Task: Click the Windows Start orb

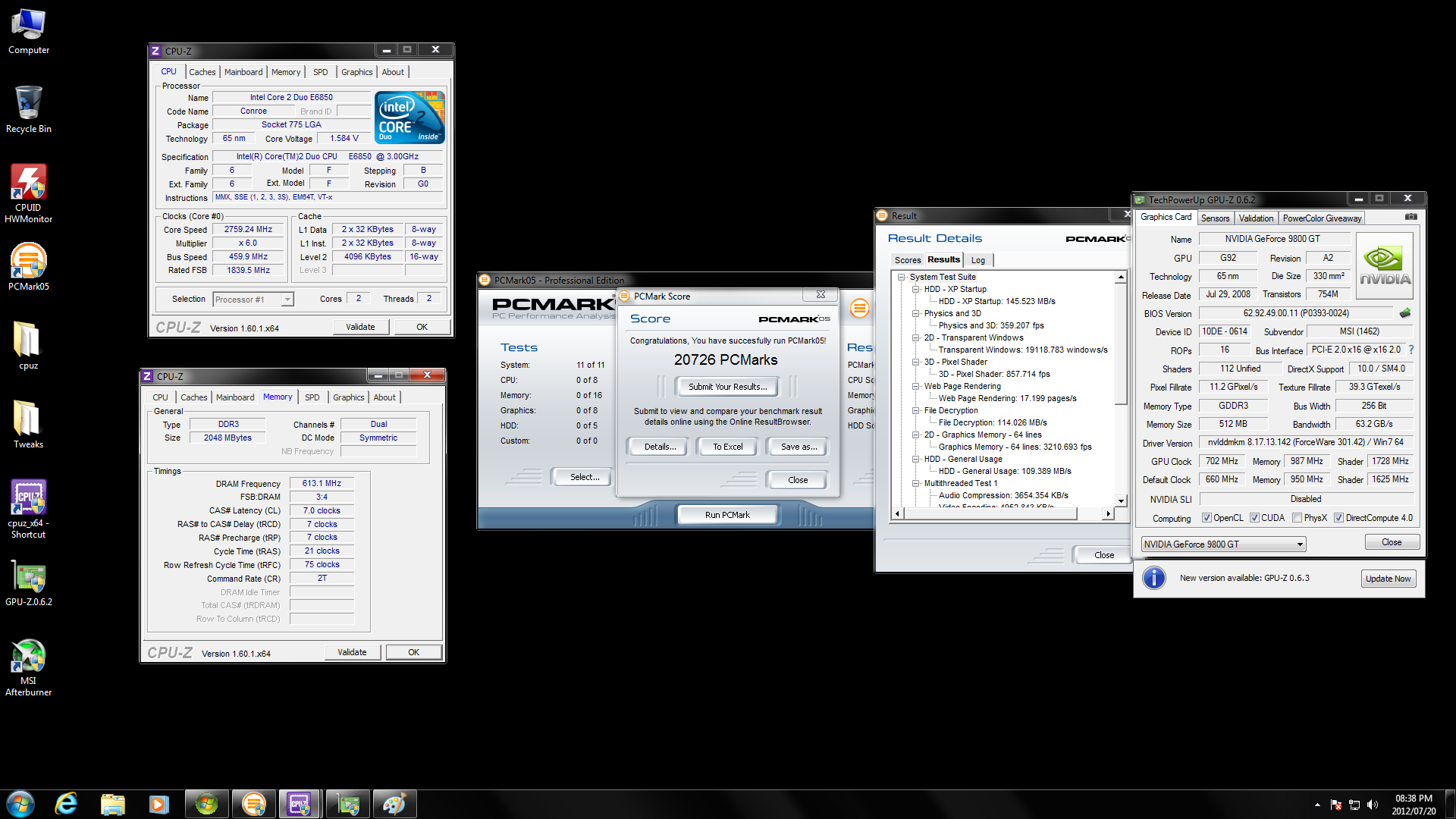Action: (20, 804)
